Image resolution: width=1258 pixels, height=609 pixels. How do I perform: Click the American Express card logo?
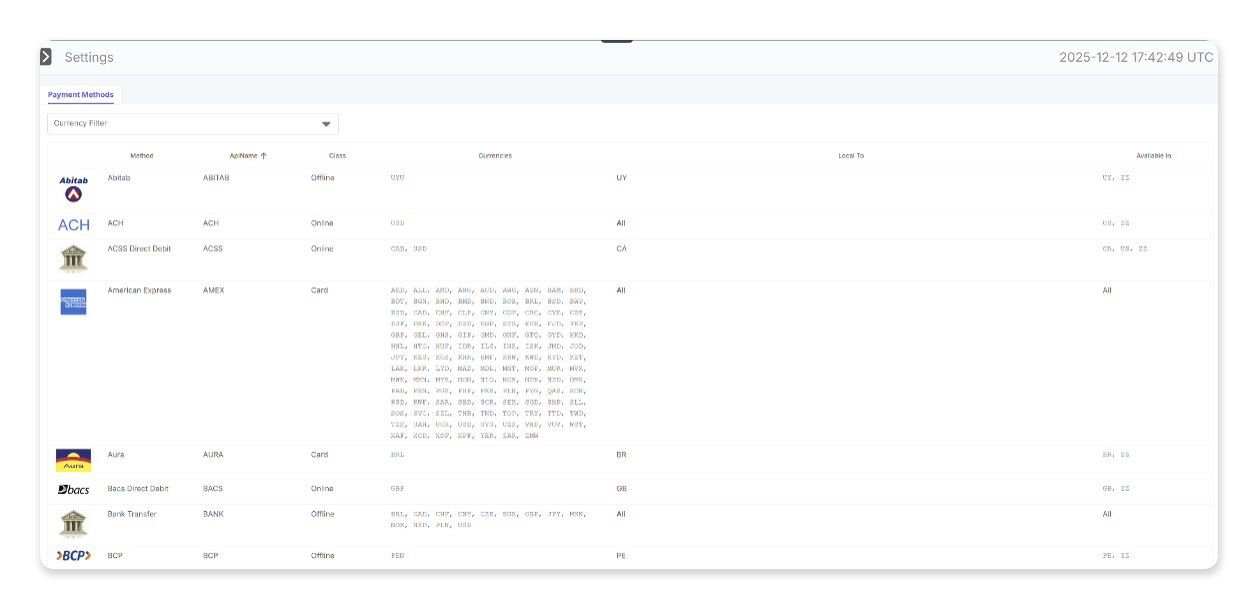74,300
